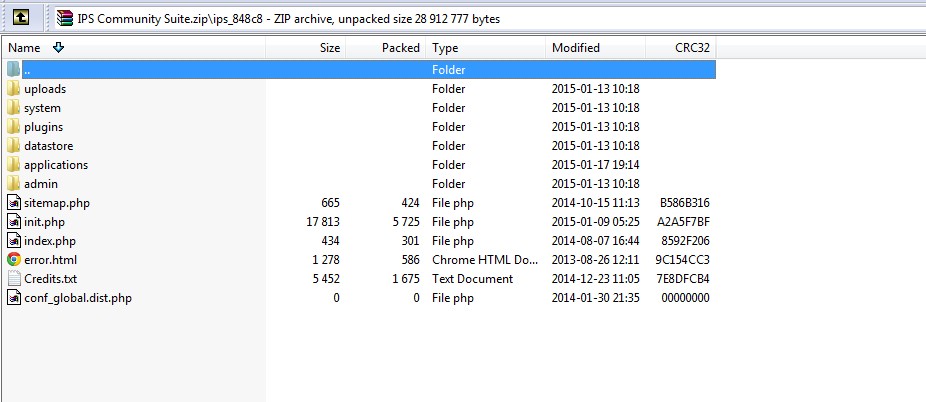
Task: Click the sitemap.php file icon
Action: [14, 203]
